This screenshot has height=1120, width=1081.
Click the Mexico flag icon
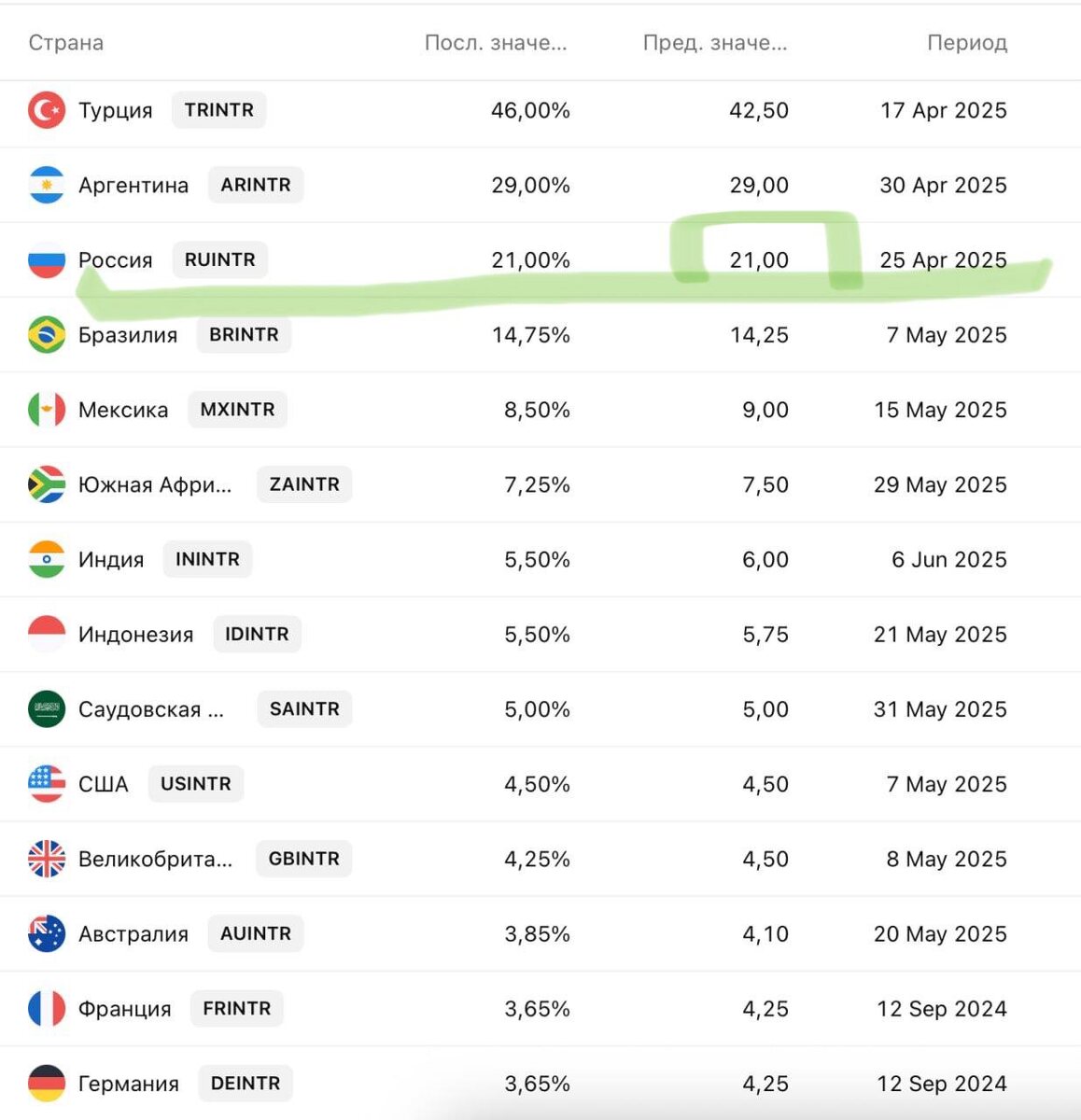[47, 410]
